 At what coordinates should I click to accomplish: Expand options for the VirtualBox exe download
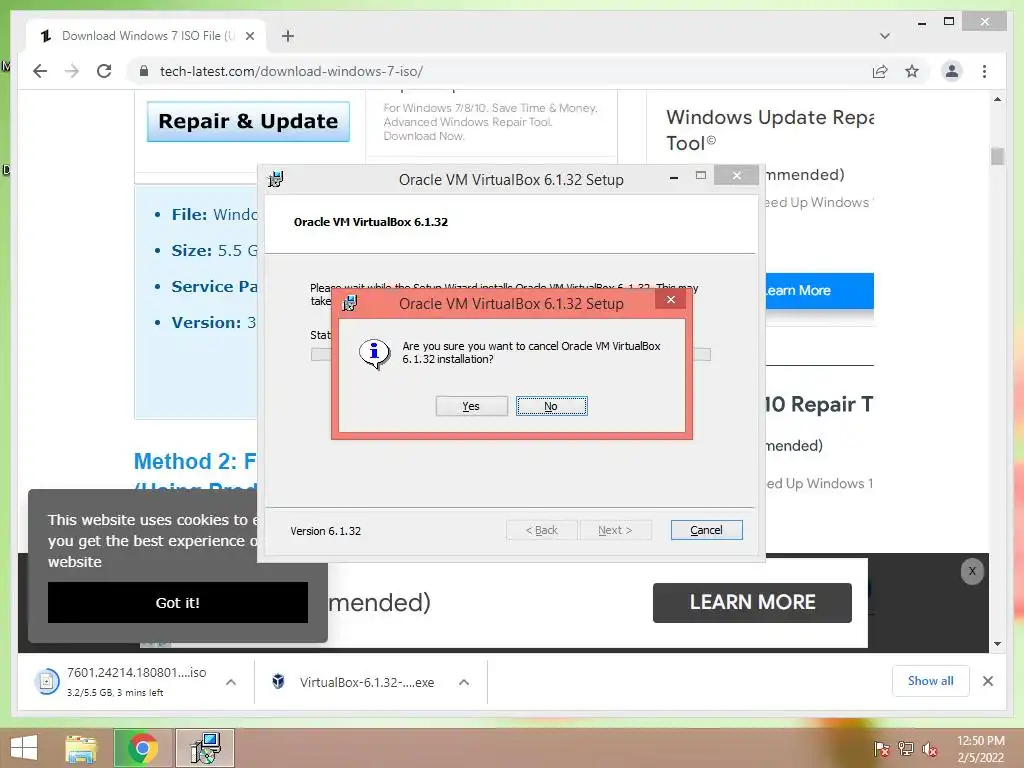[x=464, y=682]
